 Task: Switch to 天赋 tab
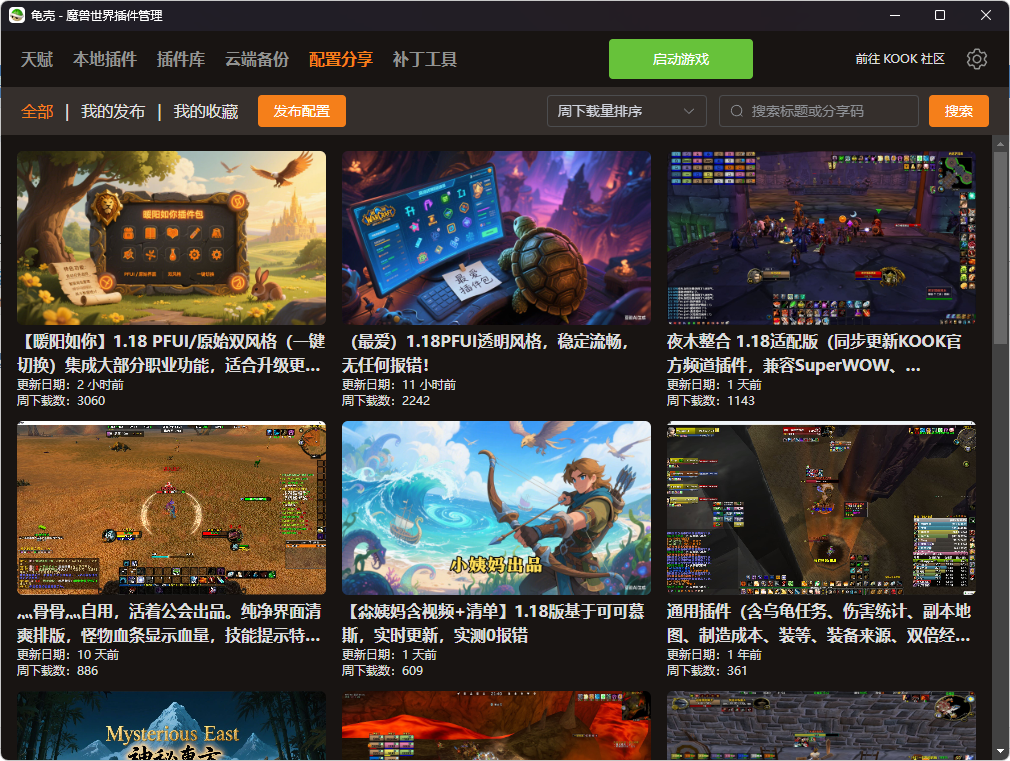pos(37,59)
